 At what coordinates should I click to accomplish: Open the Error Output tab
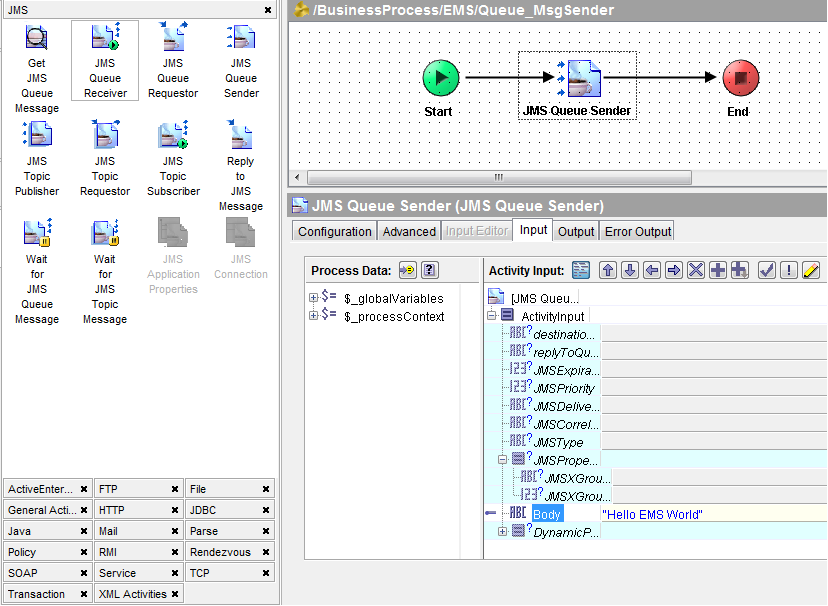[637, 230]
